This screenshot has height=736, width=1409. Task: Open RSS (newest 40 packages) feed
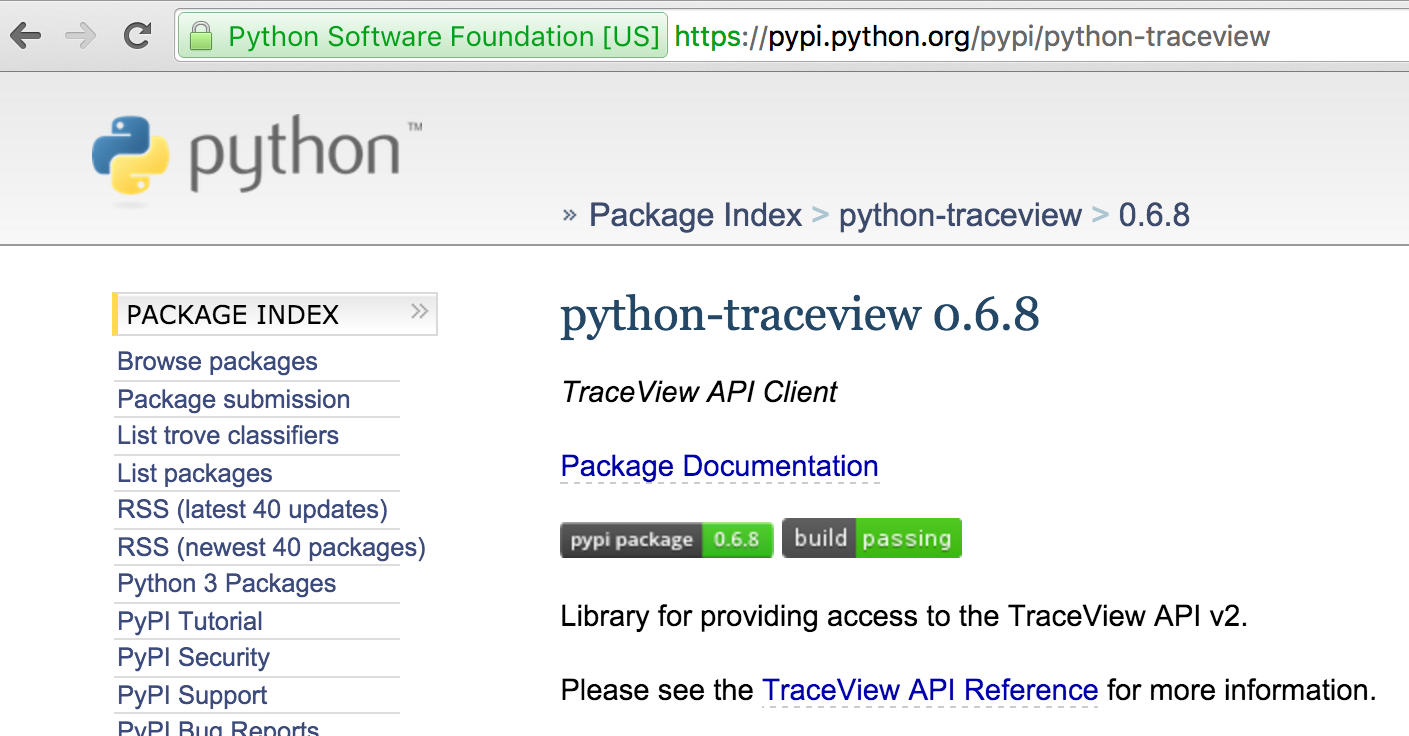coord(271,547)
